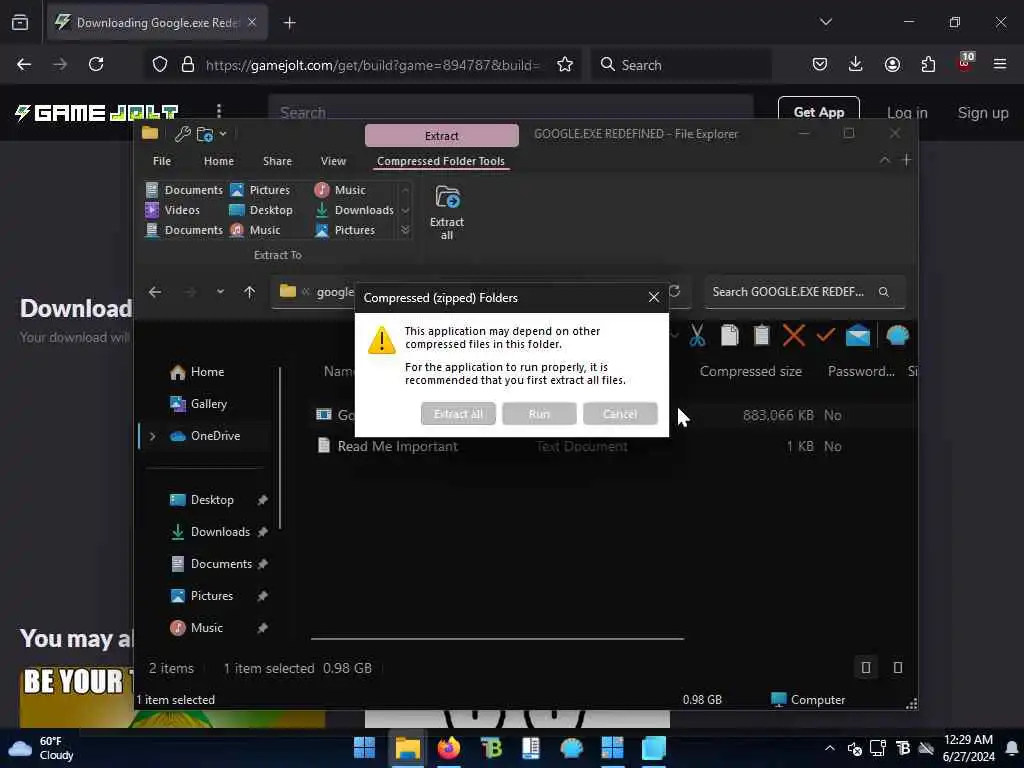
Task: Click Get App on Game Jolt
Action: point(818,112)
